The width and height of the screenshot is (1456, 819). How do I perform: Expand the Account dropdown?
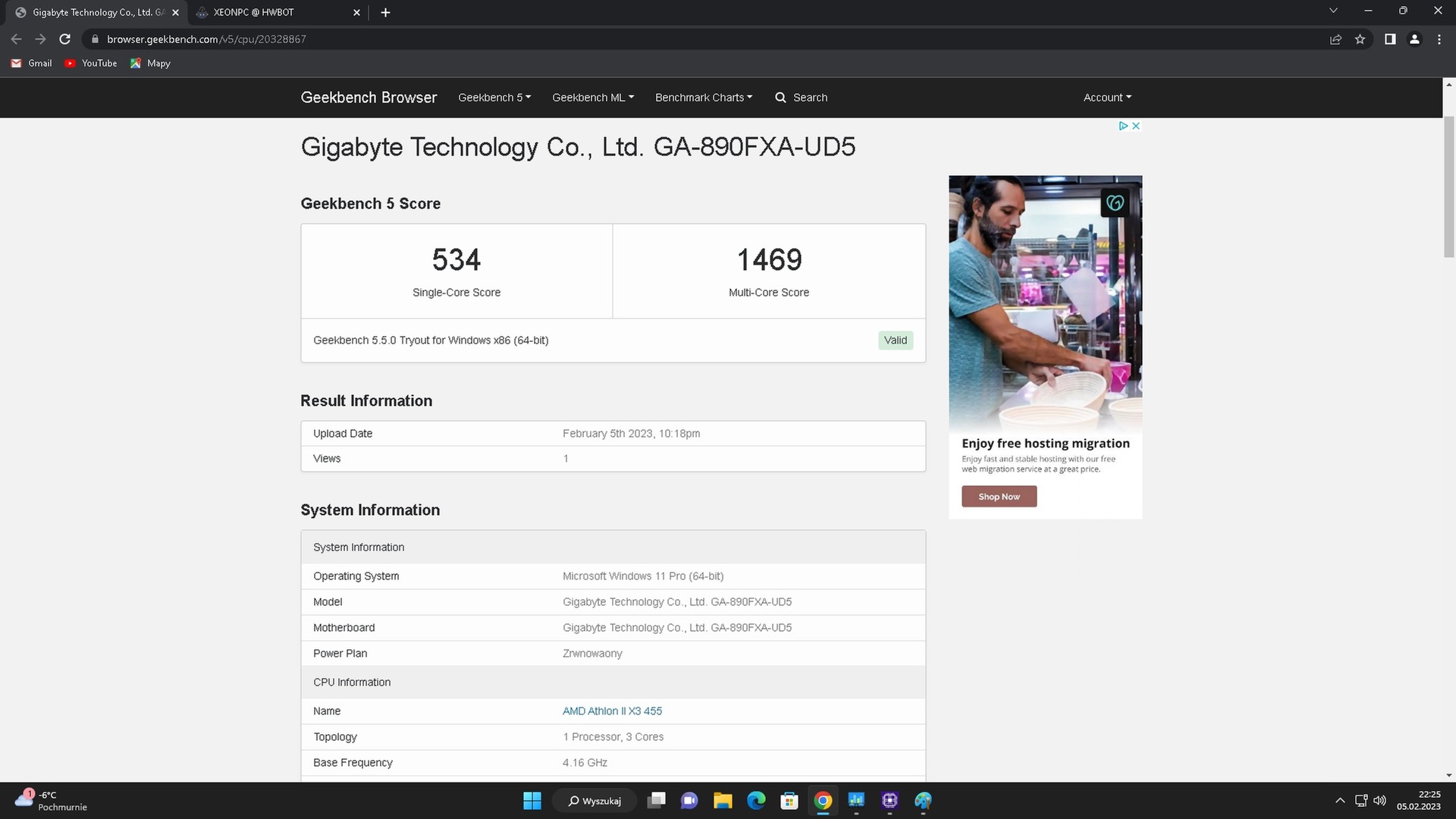1107,98
